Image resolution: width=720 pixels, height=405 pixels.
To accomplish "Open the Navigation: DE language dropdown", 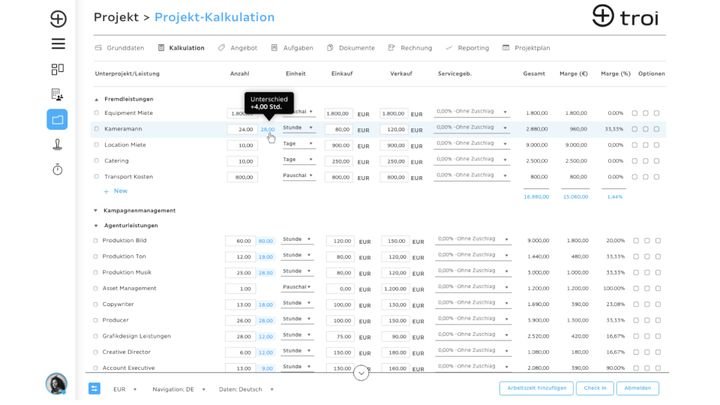I will [179, 389].
